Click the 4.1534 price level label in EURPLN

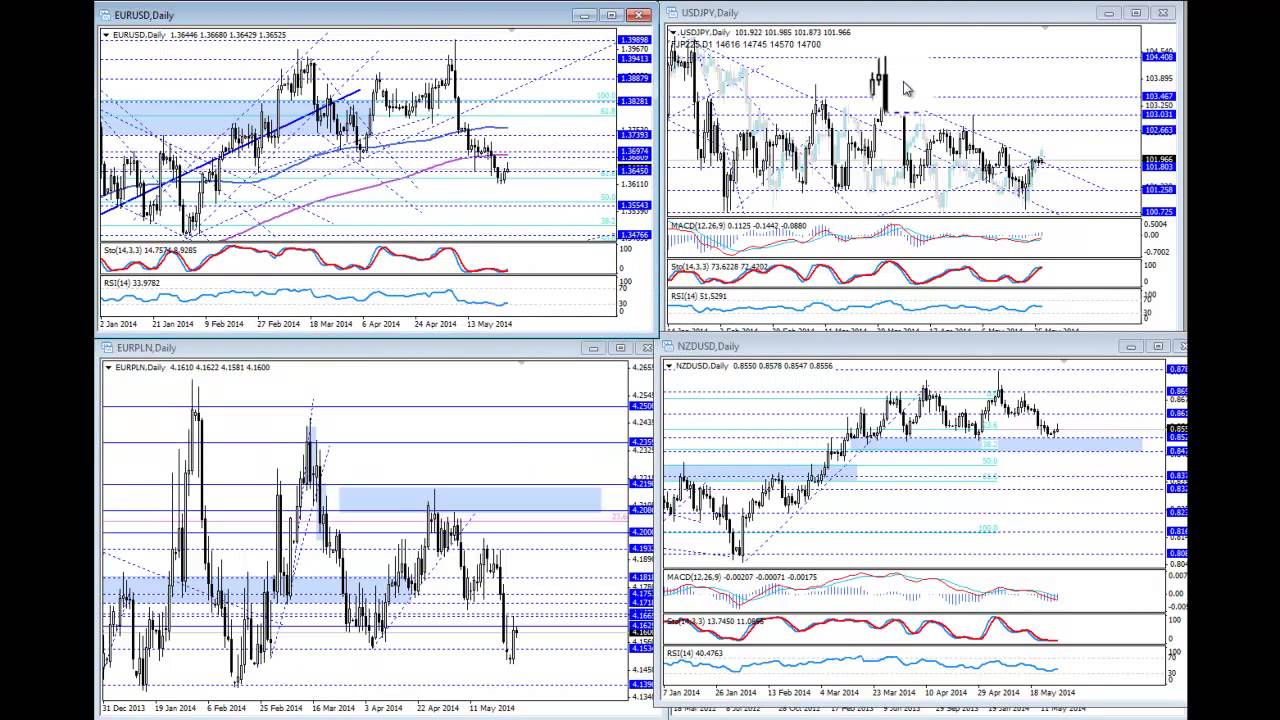pyautogui.click(x=641, y=648)
